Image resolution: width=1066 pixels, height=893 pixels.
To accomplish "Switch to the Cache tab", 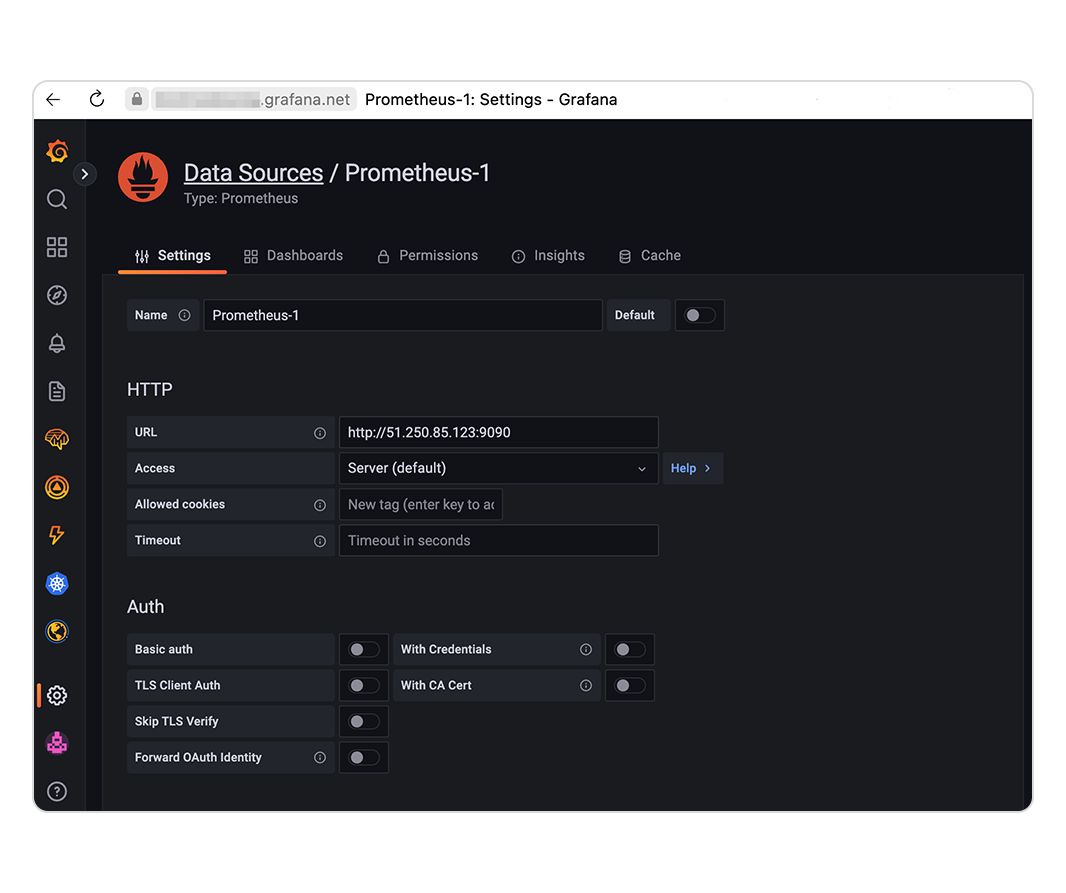I will 649,256.
